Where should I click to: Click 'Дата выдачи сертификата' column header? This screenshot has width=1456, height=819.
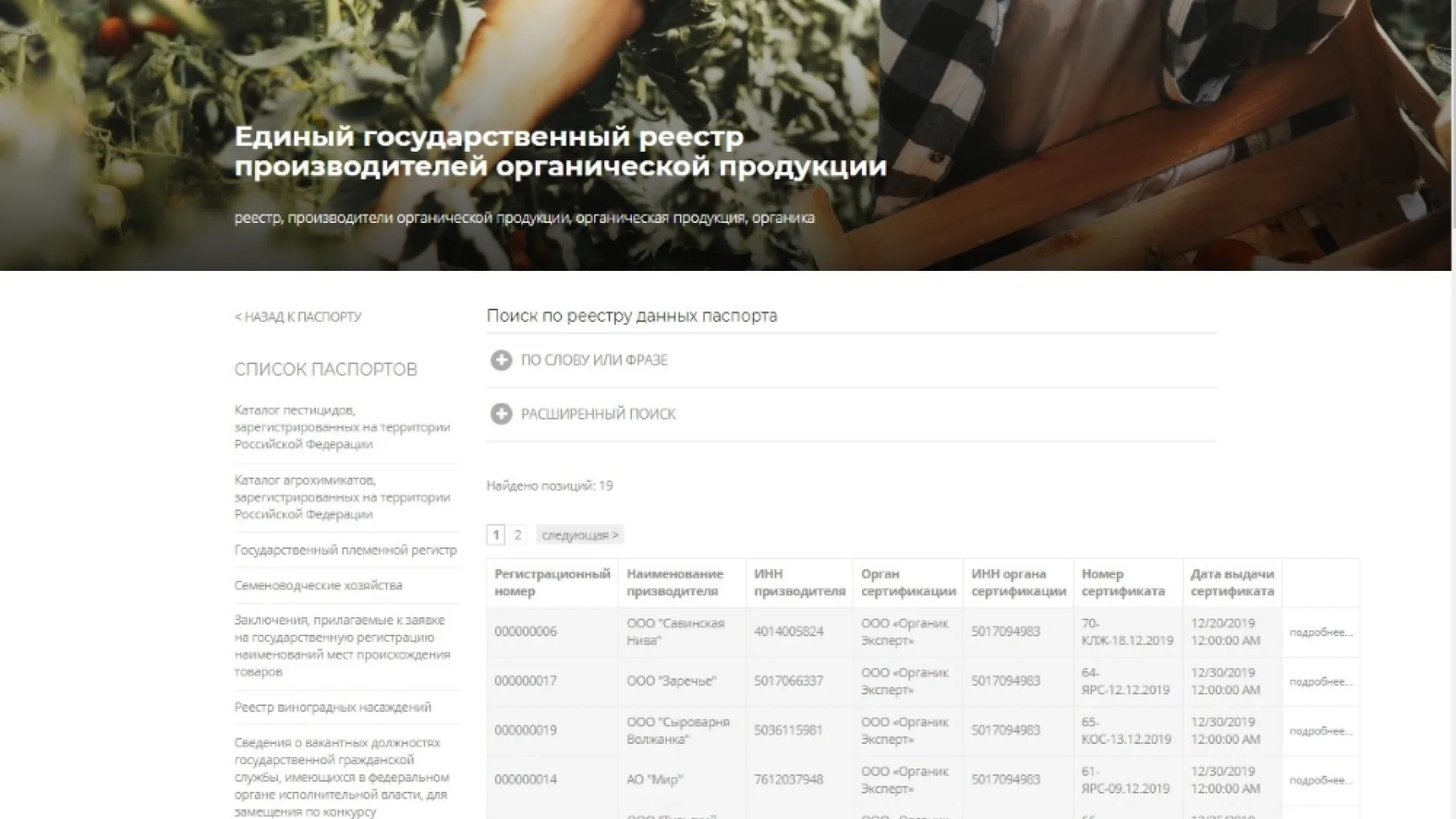point(1232,582)
